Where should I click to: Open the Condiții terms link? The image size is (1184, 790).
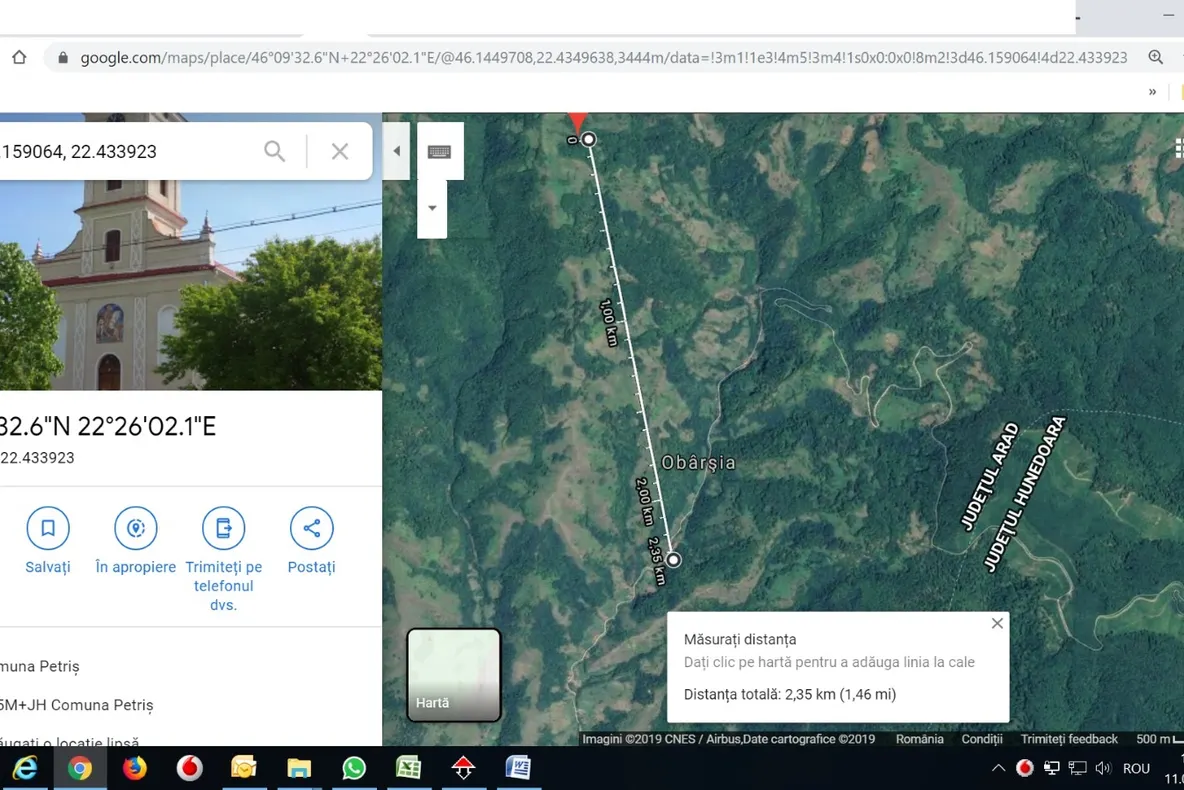coord(982,739)
